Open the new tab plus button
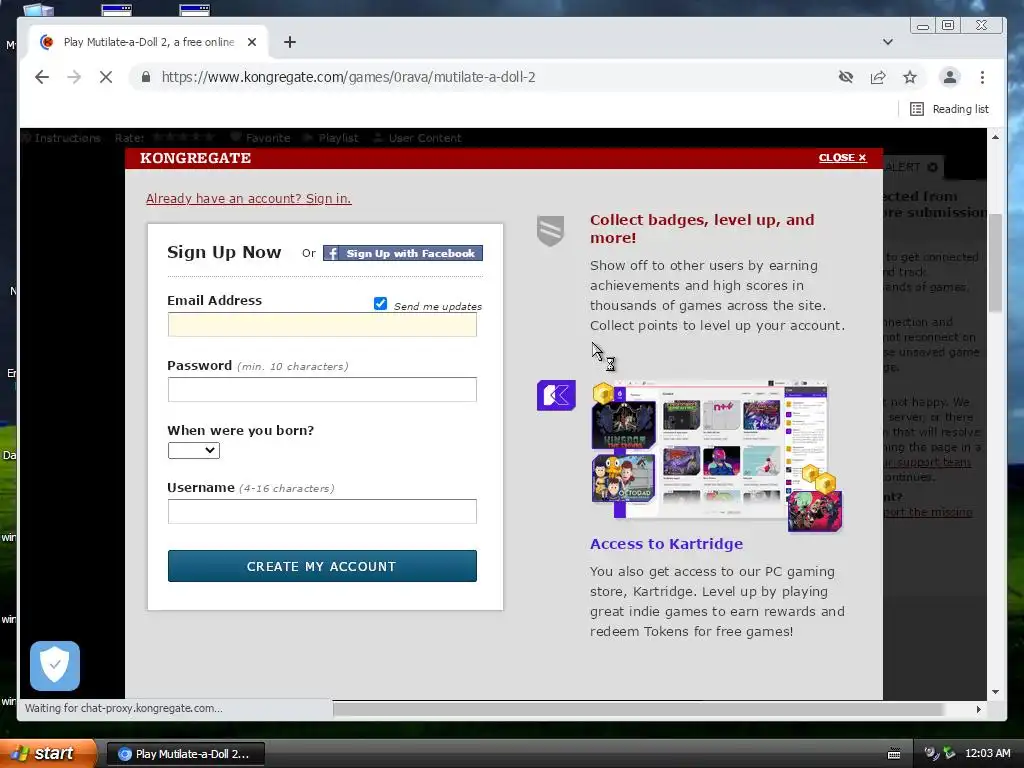Viewport: 1024px width, 768px height. point(290,42)
